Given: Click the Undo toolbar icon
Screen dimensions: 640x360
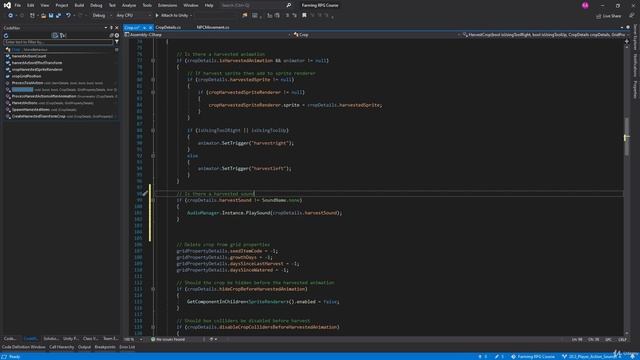Looking at the screenshot, I should tap(68, 16).
